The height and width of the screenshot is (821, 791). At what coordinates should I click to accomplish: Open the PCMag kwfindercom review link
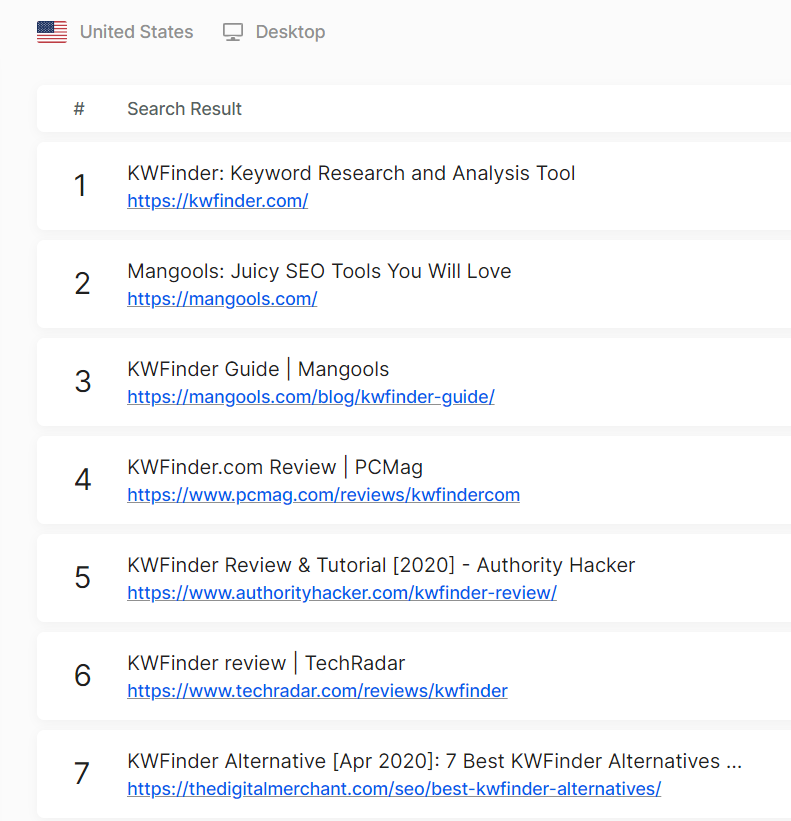[324, 494]
